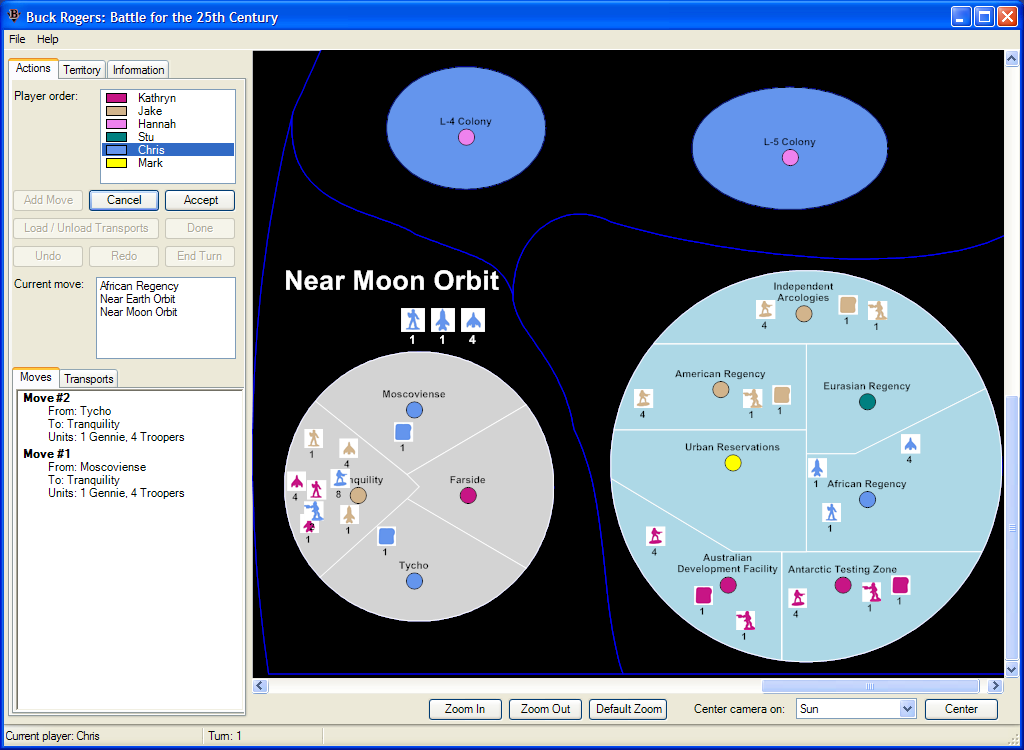This screenshot has width=1024, height=750.
Task: Click the magenta gennie in Antarctic Testing Zone
Action: pos(871,592)
